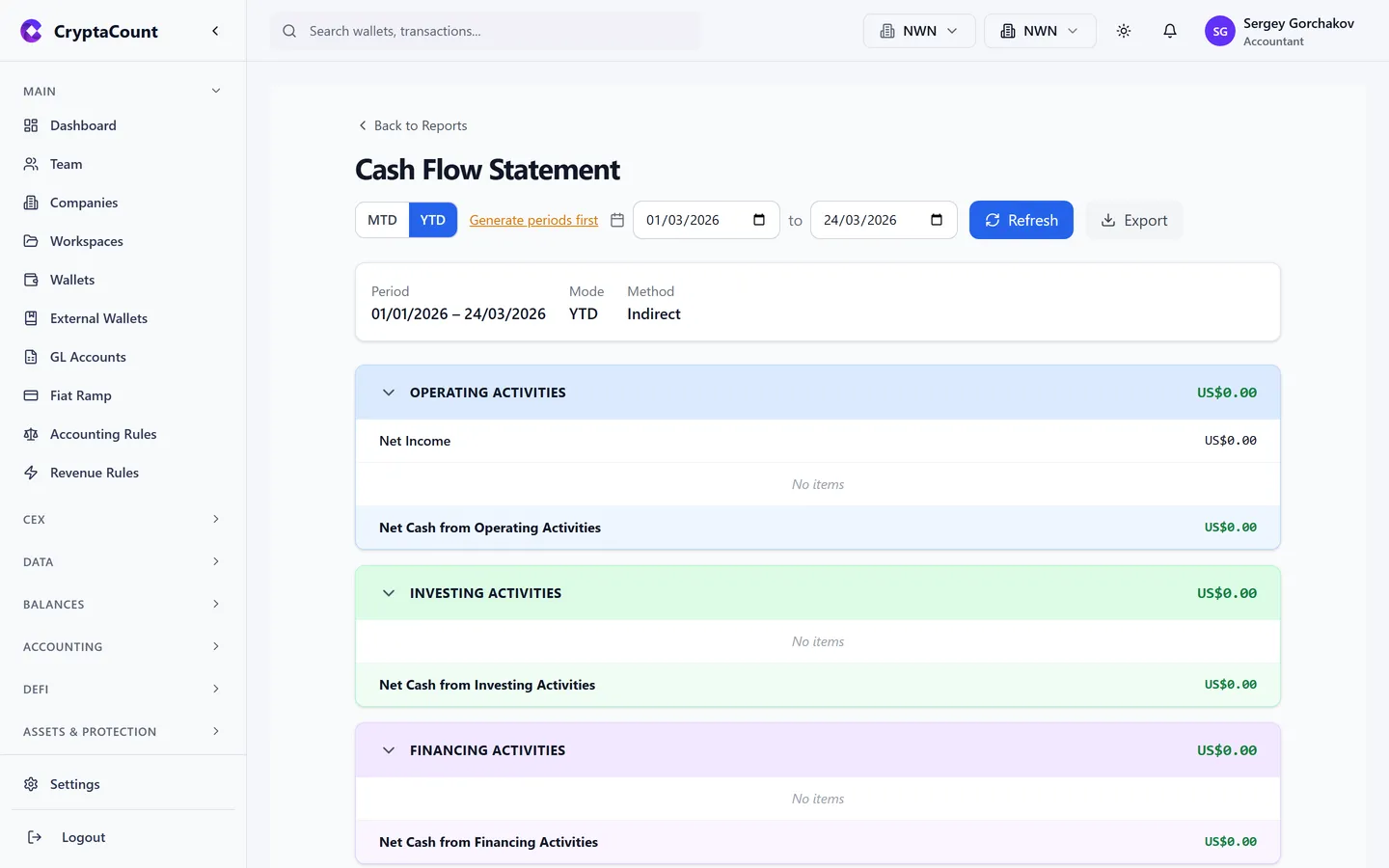This screenshot has width=1389, height=868.
Task: Open Revenue Rules
Action: coord(123,473)
